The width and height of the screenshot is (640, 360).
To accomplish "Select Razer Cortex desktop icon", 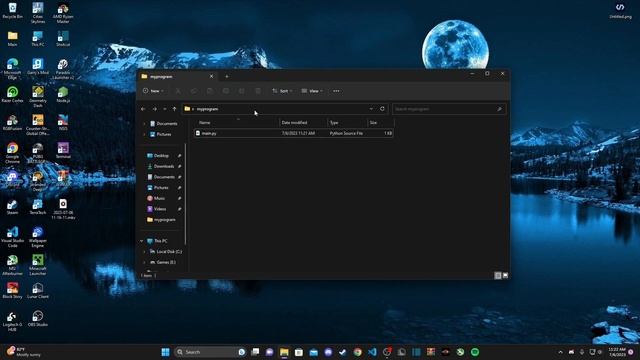I will 12,95.
